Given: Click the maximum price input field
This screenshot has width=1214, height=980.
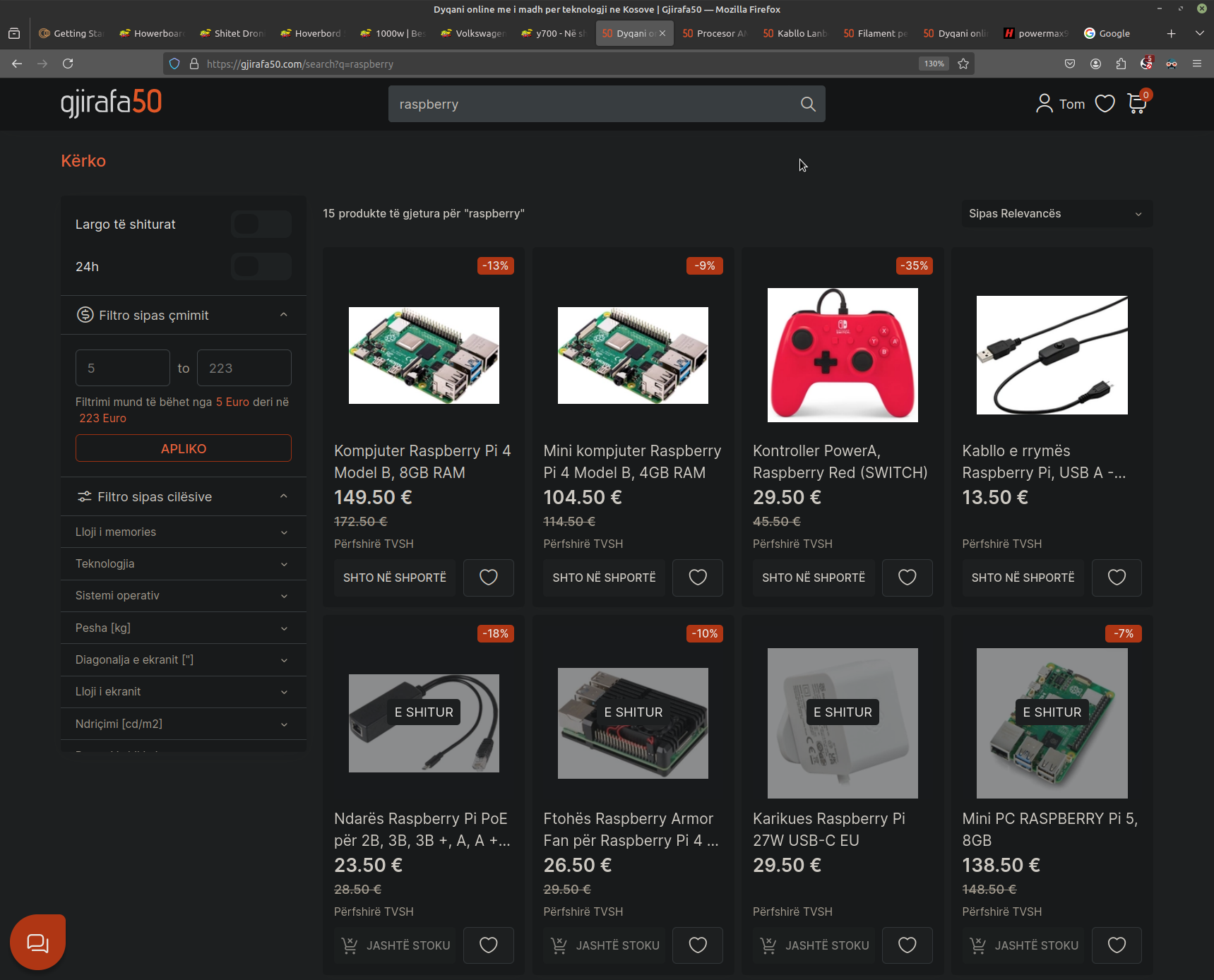Looking at the screenshot, I should click(x=244, y=368).
